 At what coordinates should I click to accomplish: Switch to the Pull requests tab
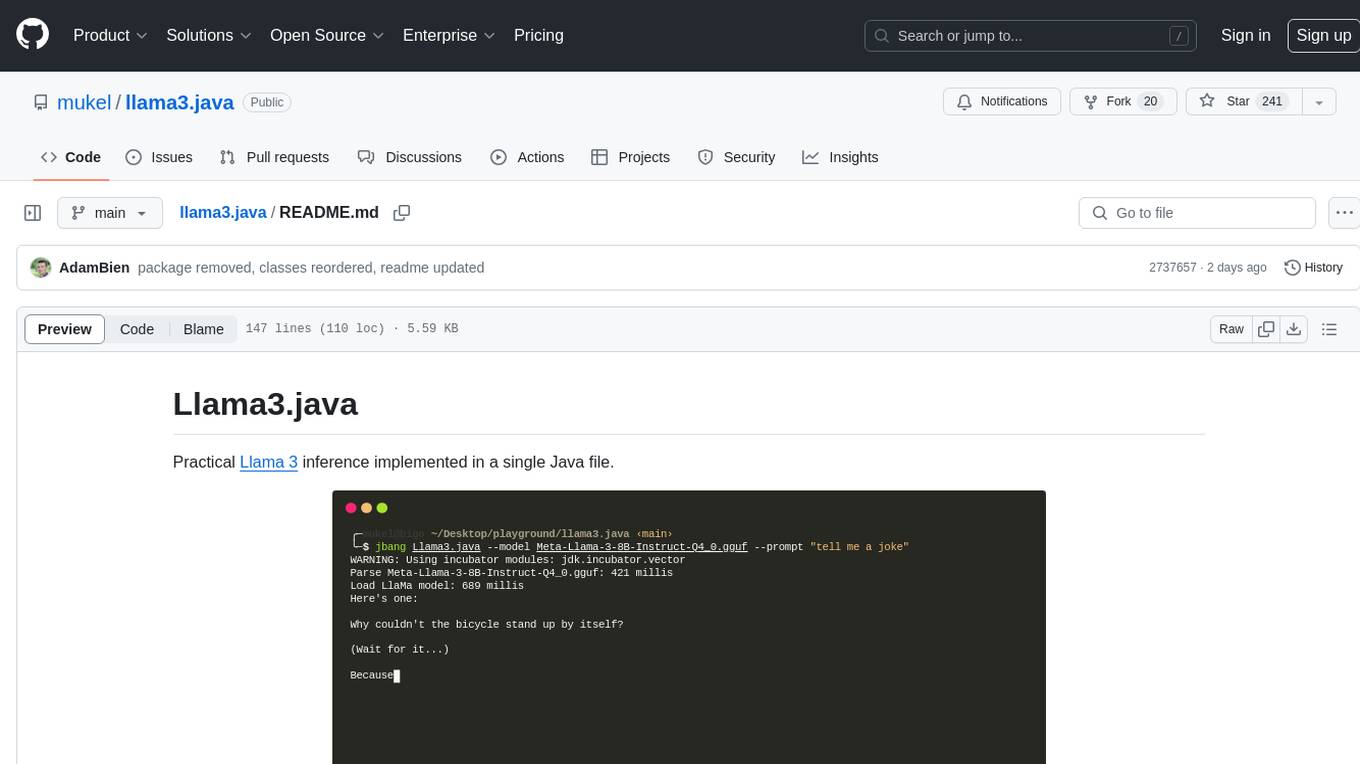[x=274, y=157]
